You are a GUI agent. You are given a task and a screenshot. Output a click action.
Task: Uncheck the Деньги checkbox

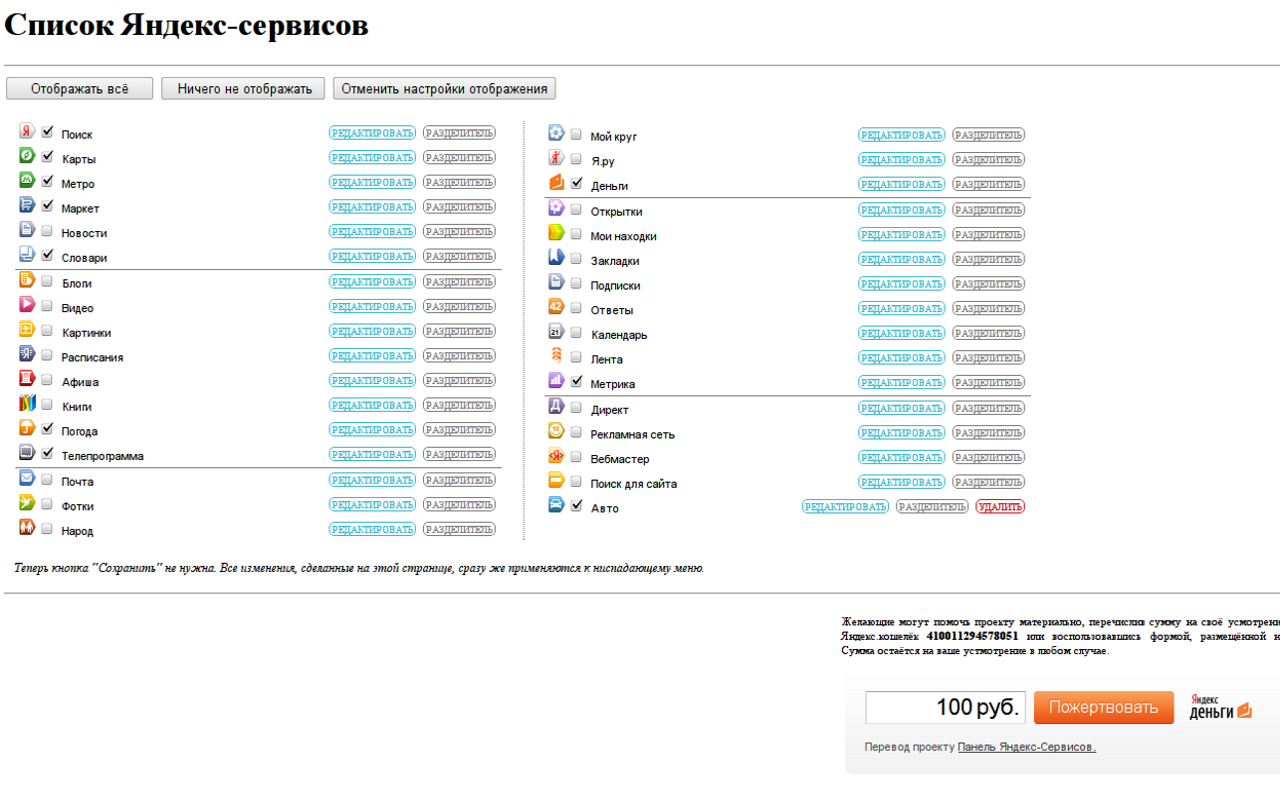(x=576, y=183)
